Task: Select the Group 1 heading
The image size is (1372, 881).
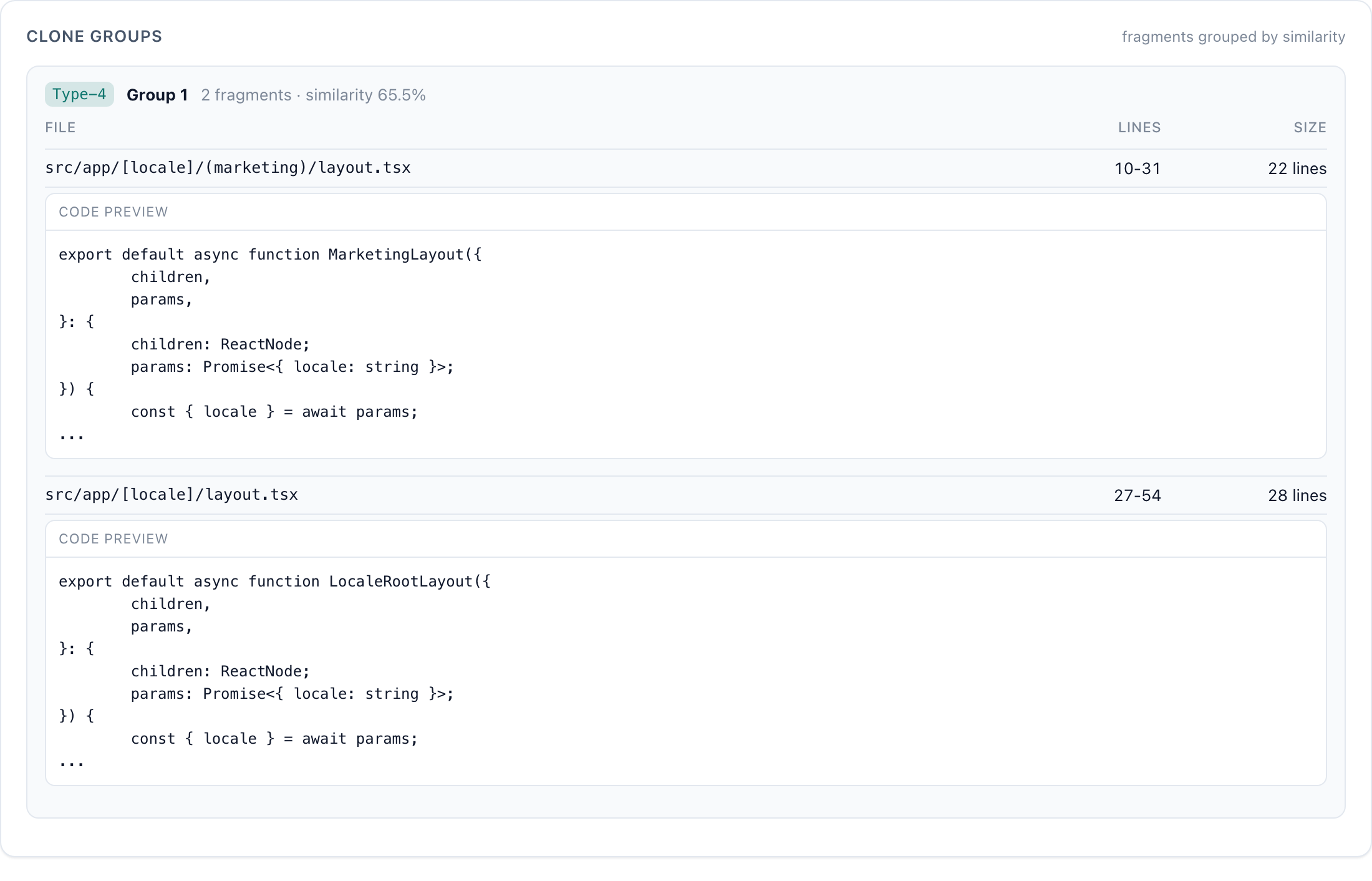Action: tap(157, 95)
